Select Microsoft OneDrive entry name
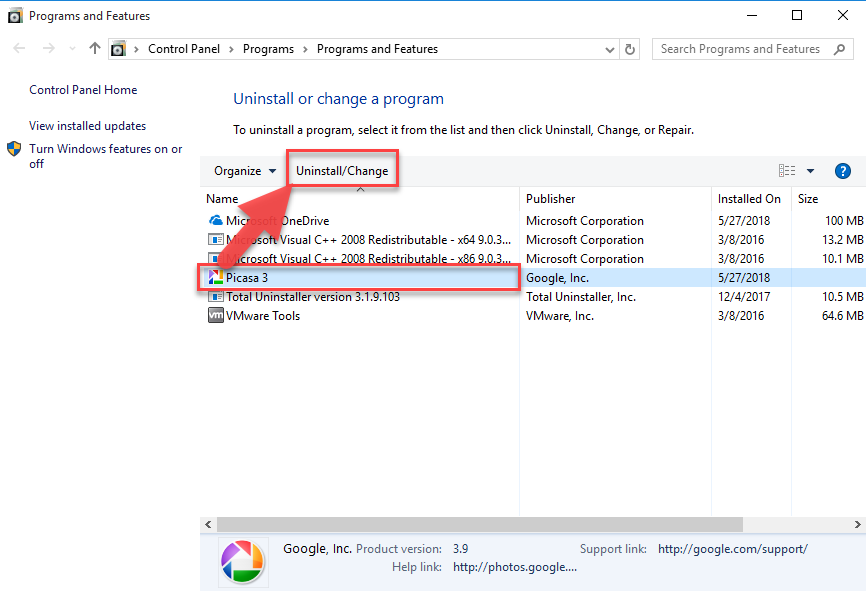Viewport: 866px width, 591px height. [x=277, y=221]
